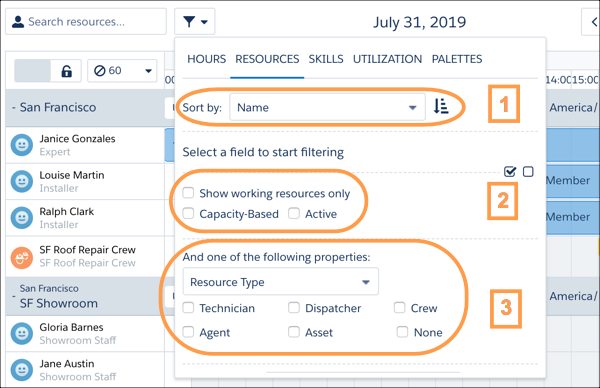
Task: Tick the Crew resource type
Action: pyautogui.click(x=399, y=307)
